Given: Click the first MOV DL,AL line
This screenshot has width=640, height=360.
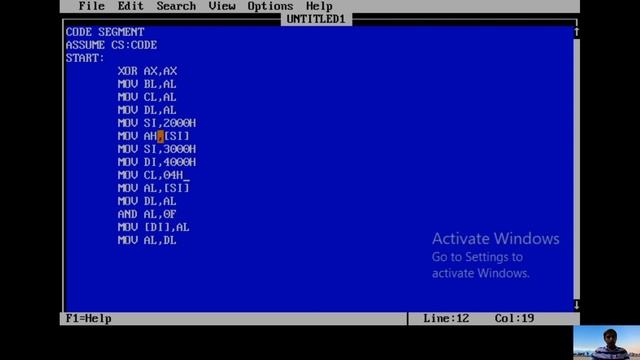Looking at the screenshot, I should [147, 110].
